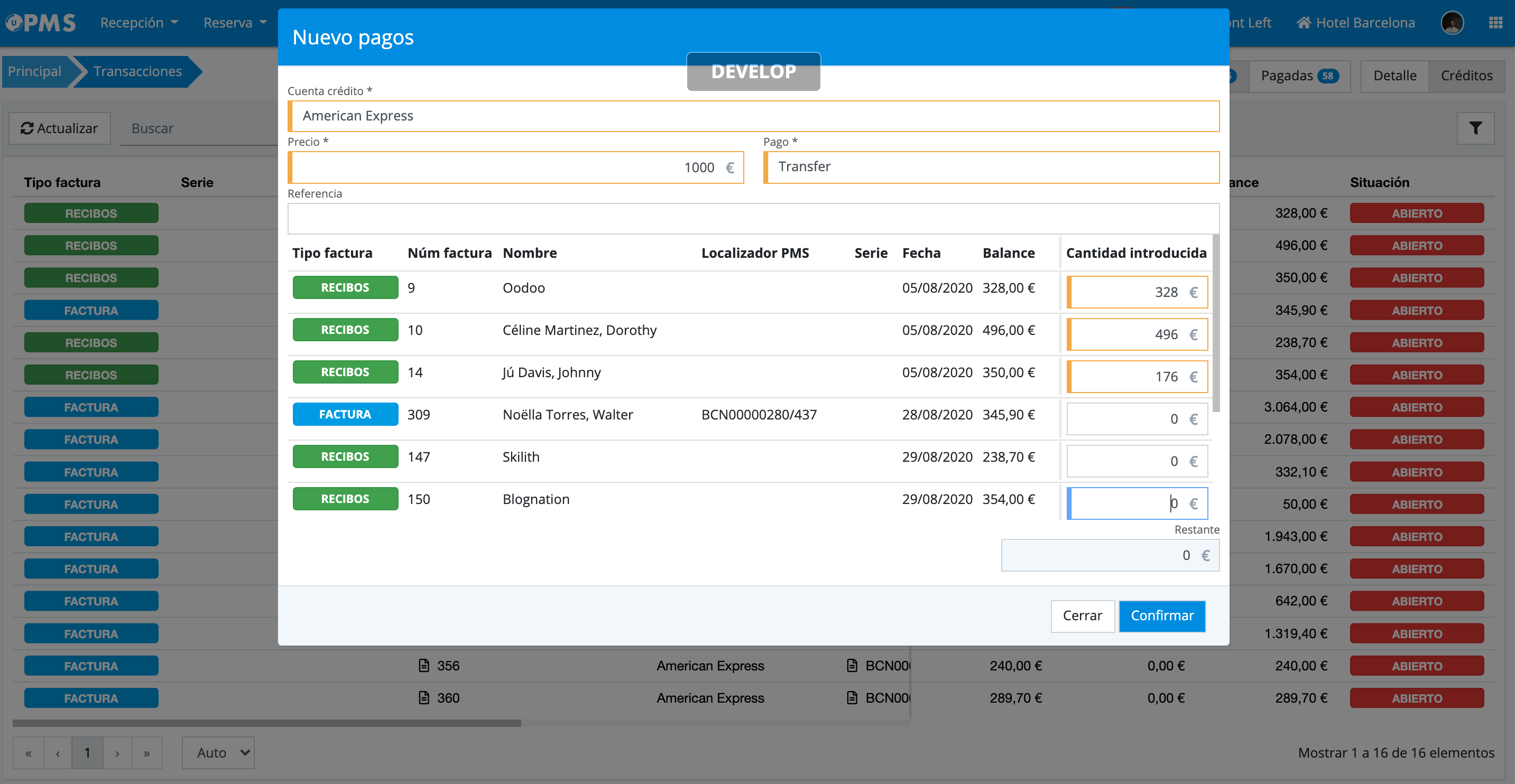This screenshot has width=1515, height=784.
Task: Click RECIBOS badge for invoice 9
Action: tap(345, 287)
